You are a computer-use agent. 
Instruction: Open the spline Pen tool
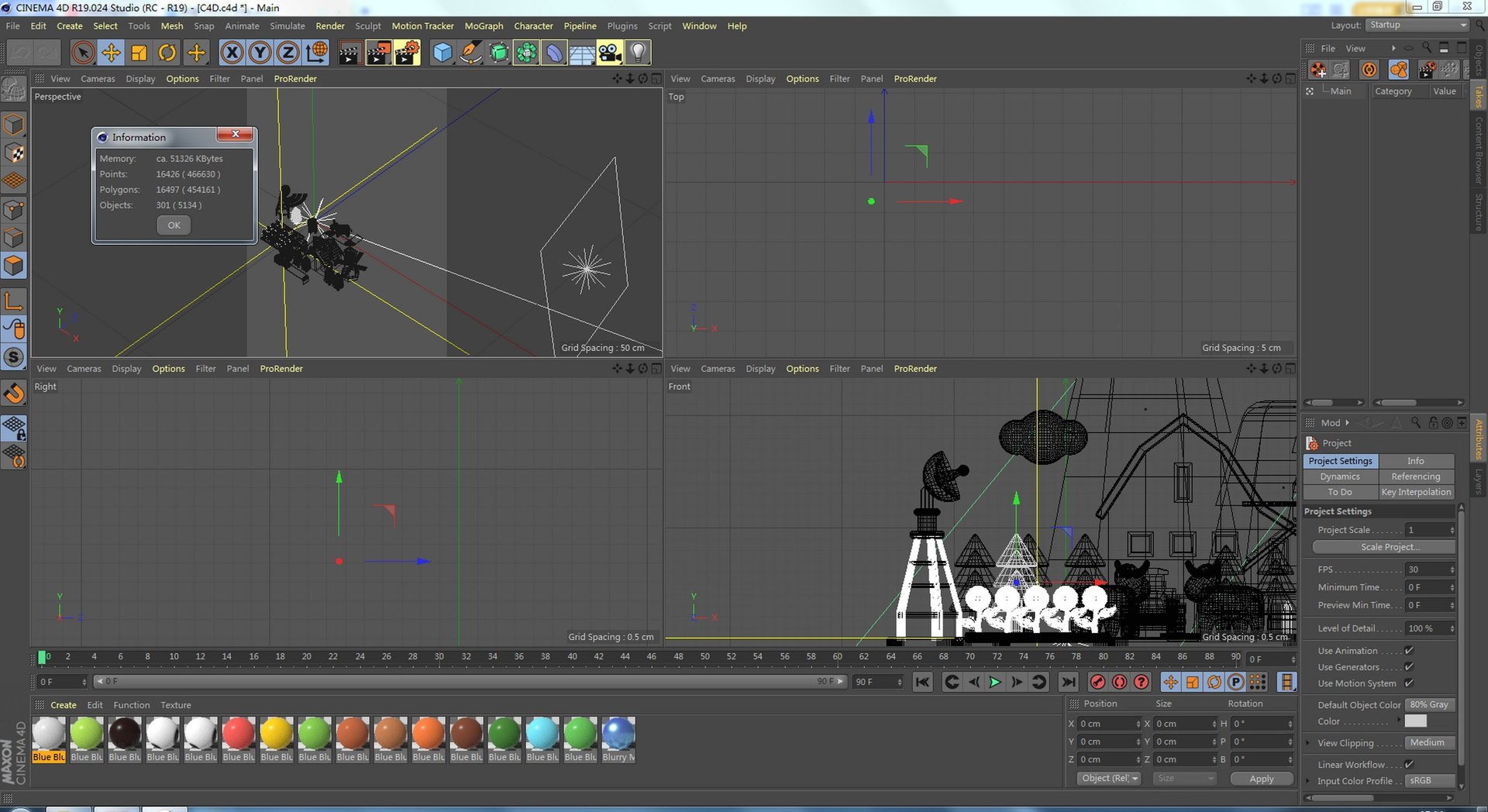pos(470,53)
